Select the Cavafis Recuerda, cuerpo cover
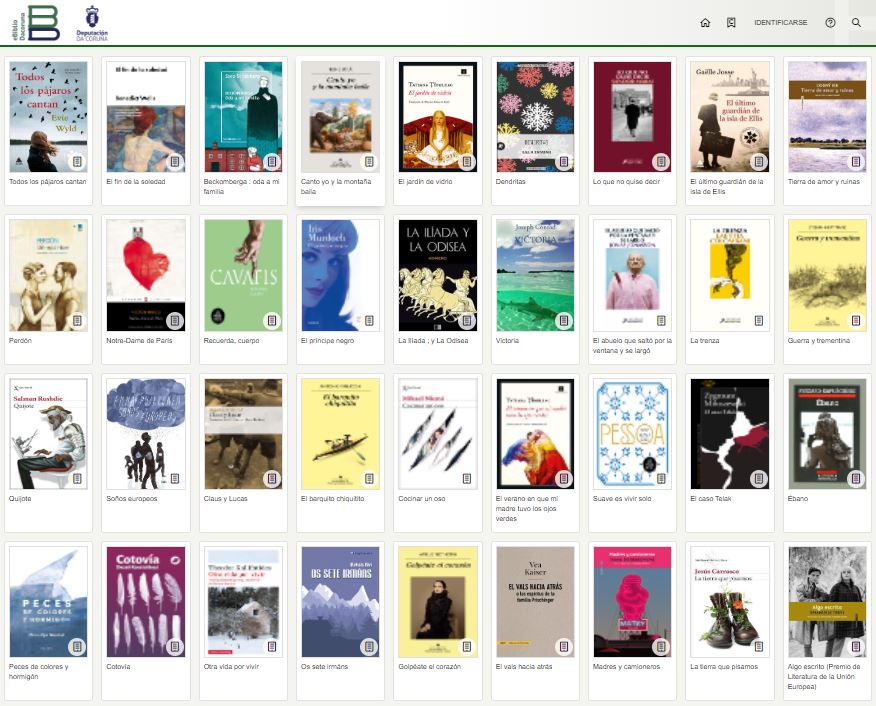Image resolution: width=876 pixels, height=706 pixels. [243, 275]
